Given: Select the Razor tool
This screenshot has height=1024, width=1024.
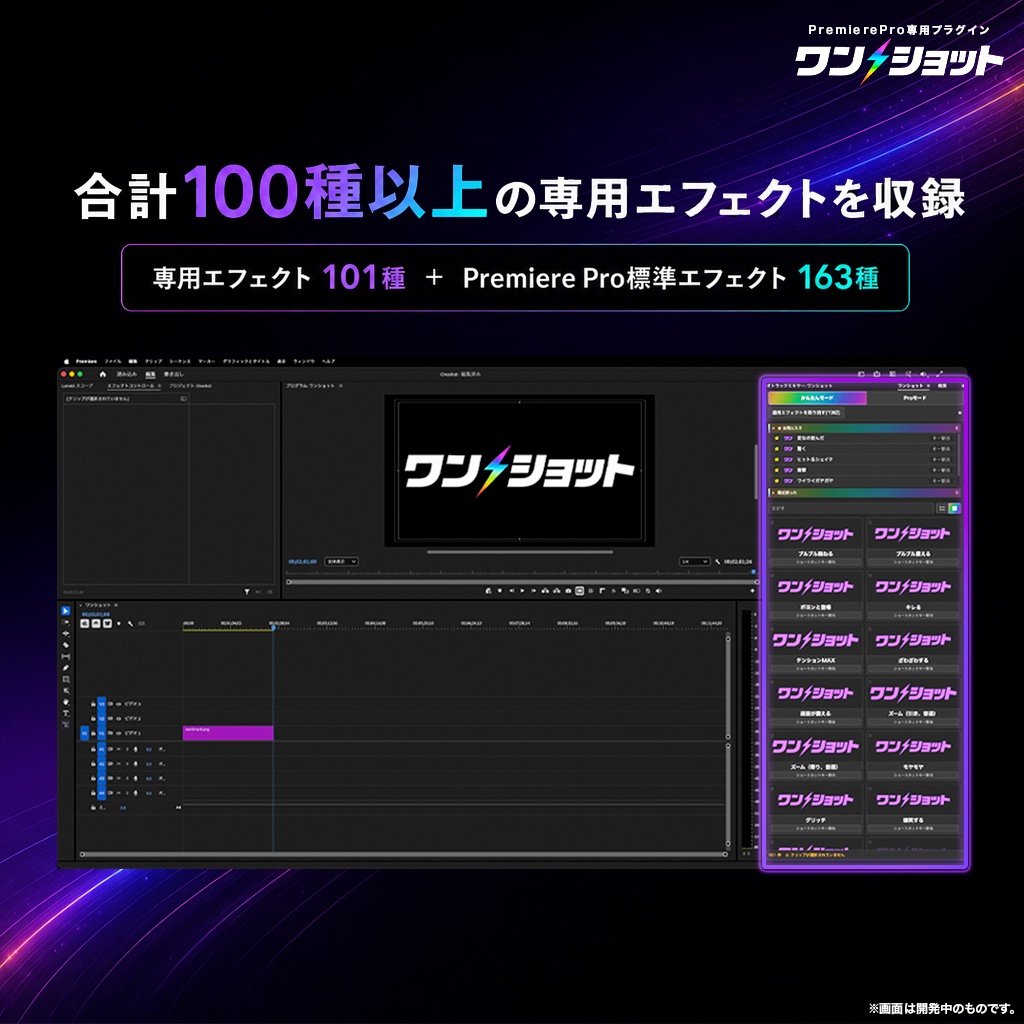Looking at the screenshot, I should coord(65,645).
